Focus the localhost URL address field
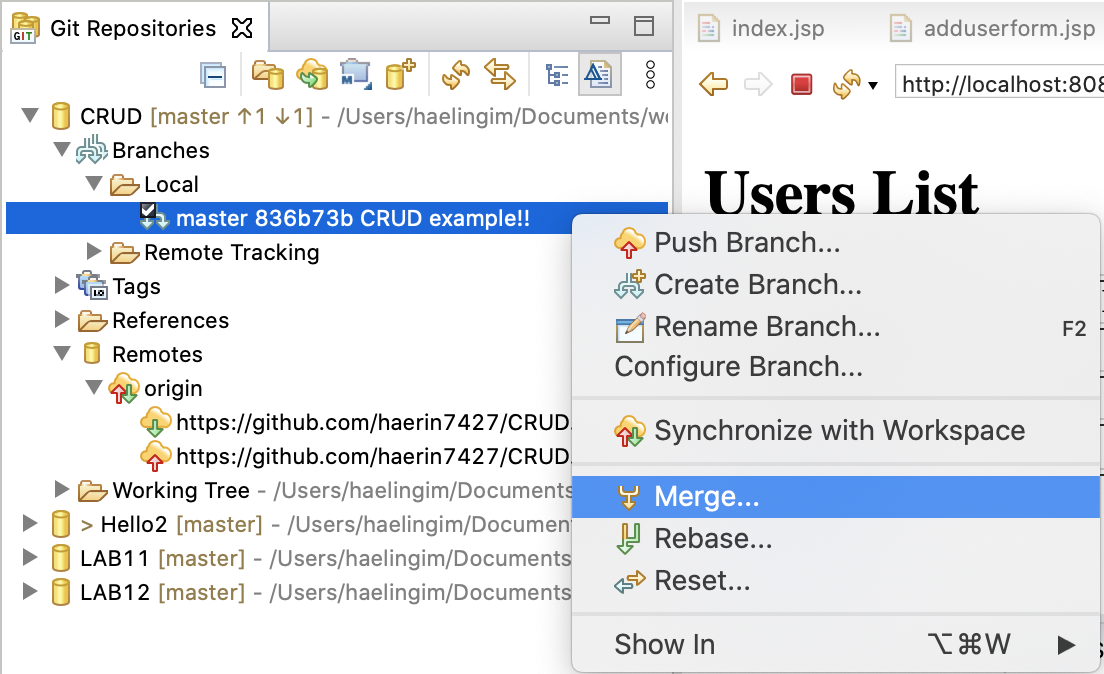Screen dimensions: 1104x674 999,84
